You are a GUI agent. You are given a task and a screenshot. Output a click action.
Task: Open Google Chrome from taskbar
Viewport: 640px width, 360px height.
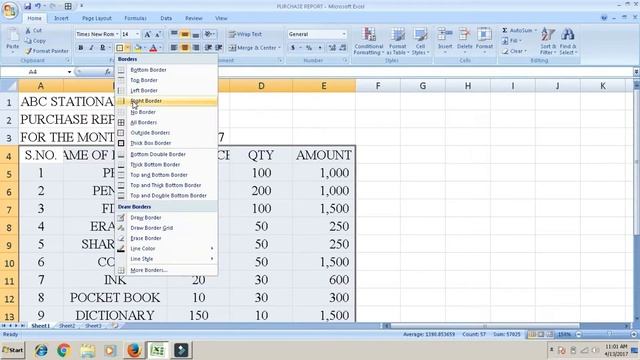pyautogui.click(x=64, y=350)
